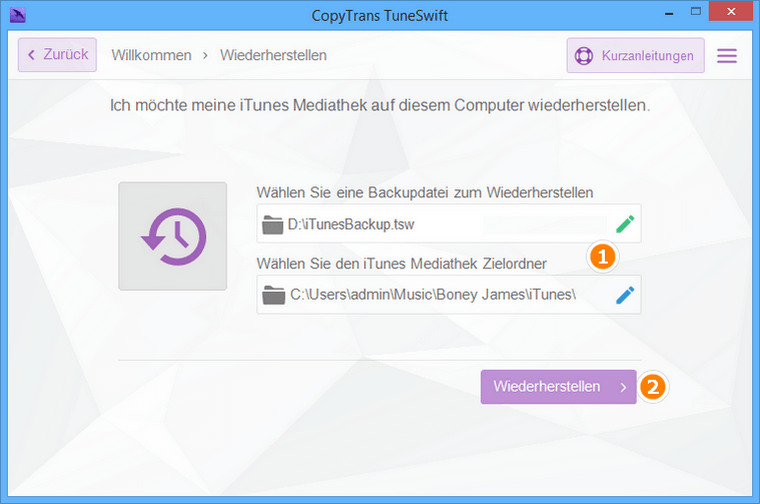
Task: Close the TuneSwift window
Action: click(731, 11)
